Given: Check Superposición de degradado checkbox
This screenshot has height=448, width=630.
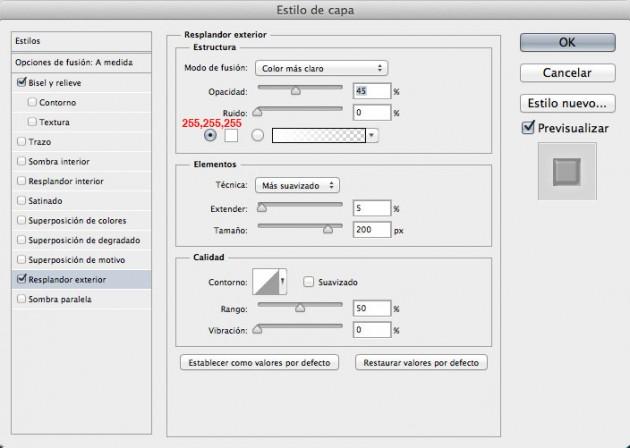Looking at the screenshot, I should [22, 240].
